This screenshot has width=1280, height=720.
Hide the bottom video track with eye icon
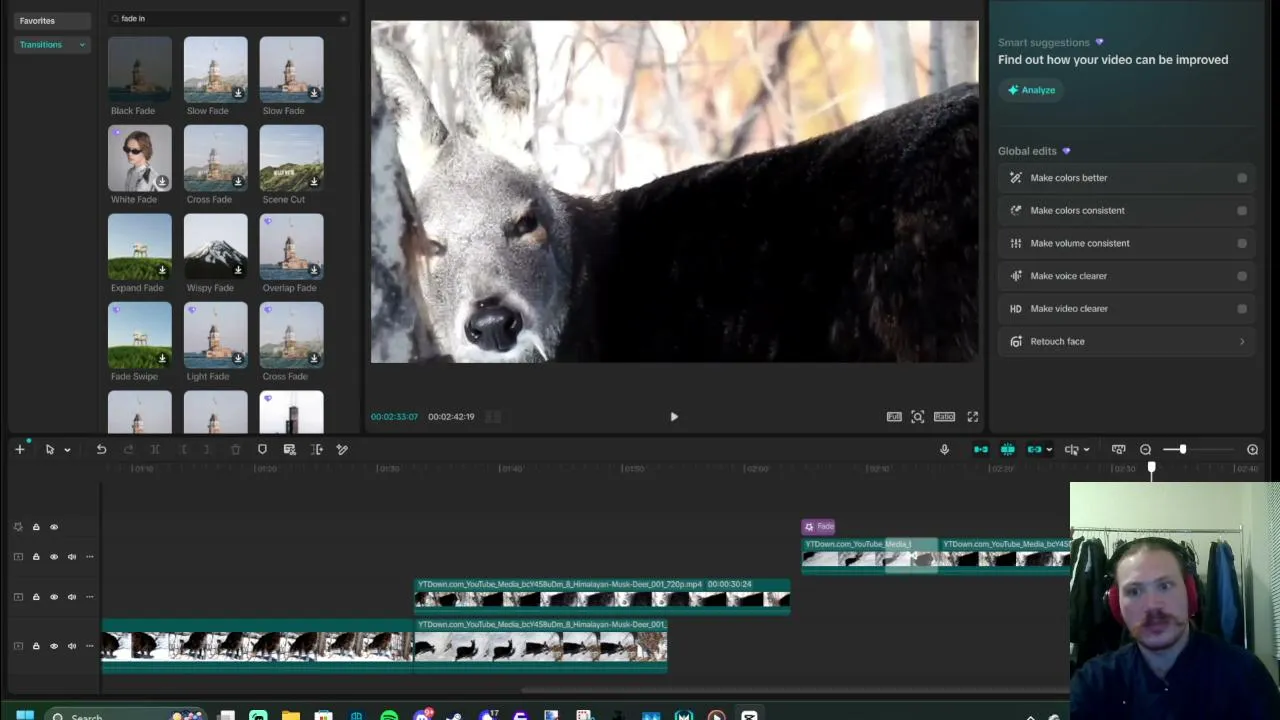tap(54, 646)
